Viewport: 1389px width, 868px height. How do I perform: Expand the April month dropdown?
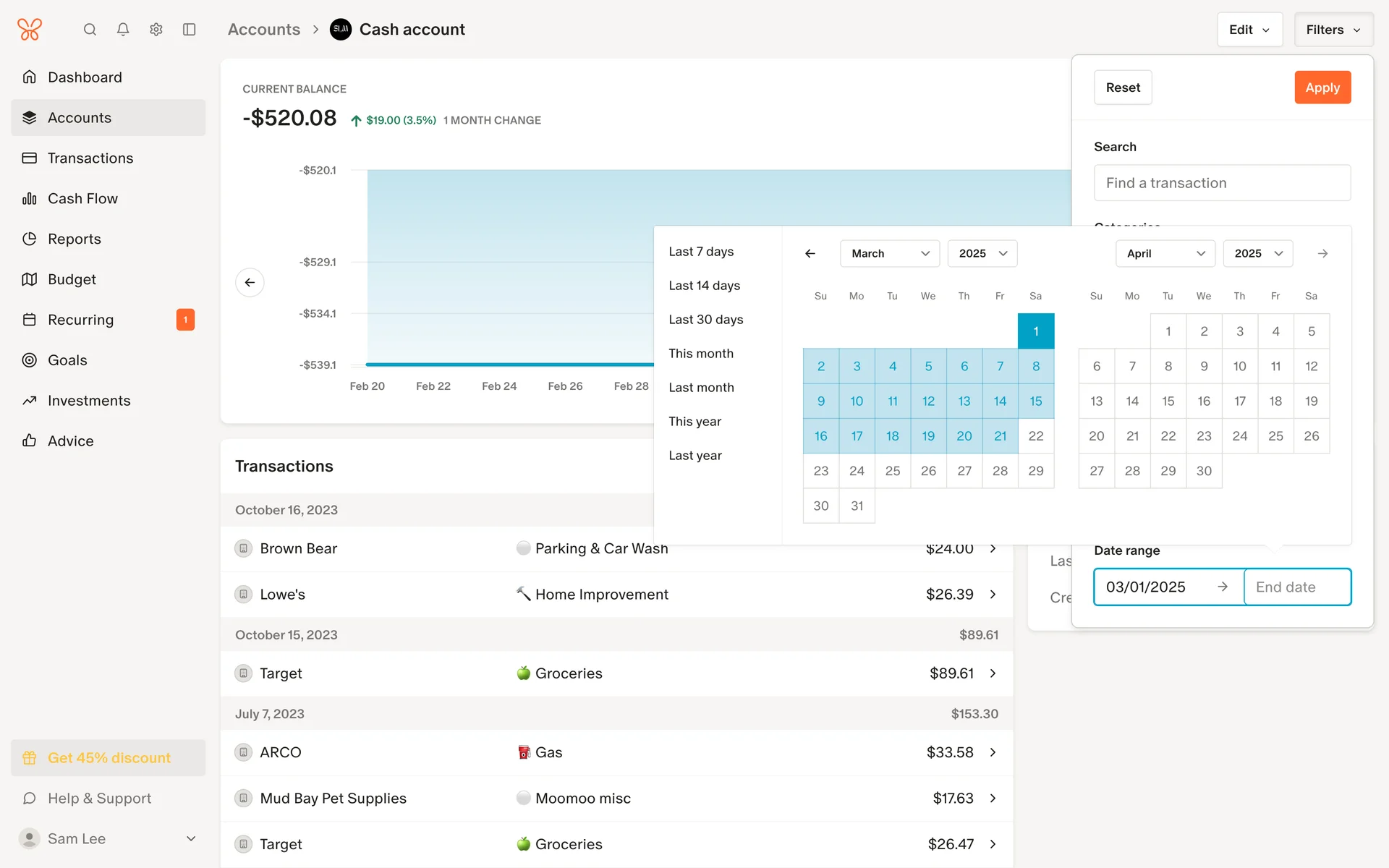pyautogui.click(x=1165, y=253)
